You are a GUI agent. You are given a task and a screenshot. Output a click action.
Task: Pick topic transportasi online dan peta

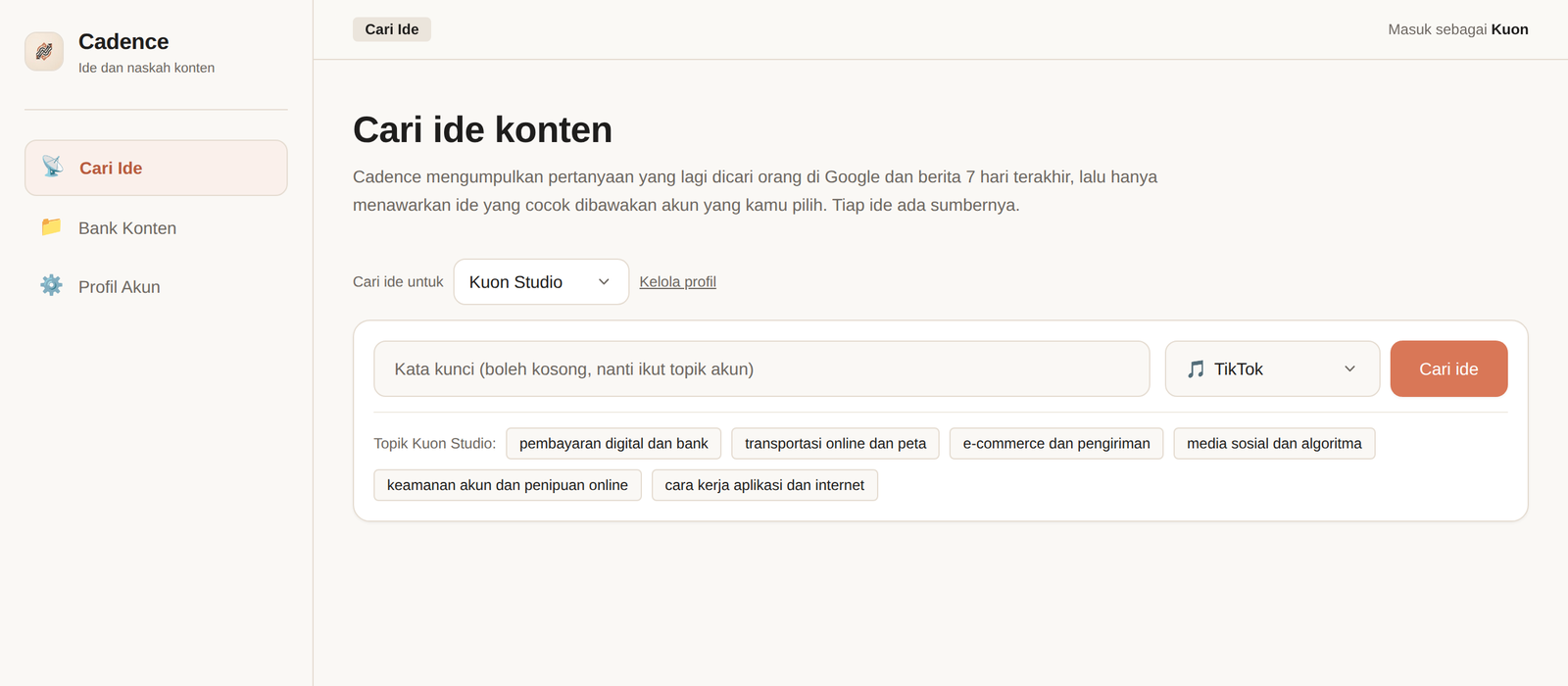835,443
